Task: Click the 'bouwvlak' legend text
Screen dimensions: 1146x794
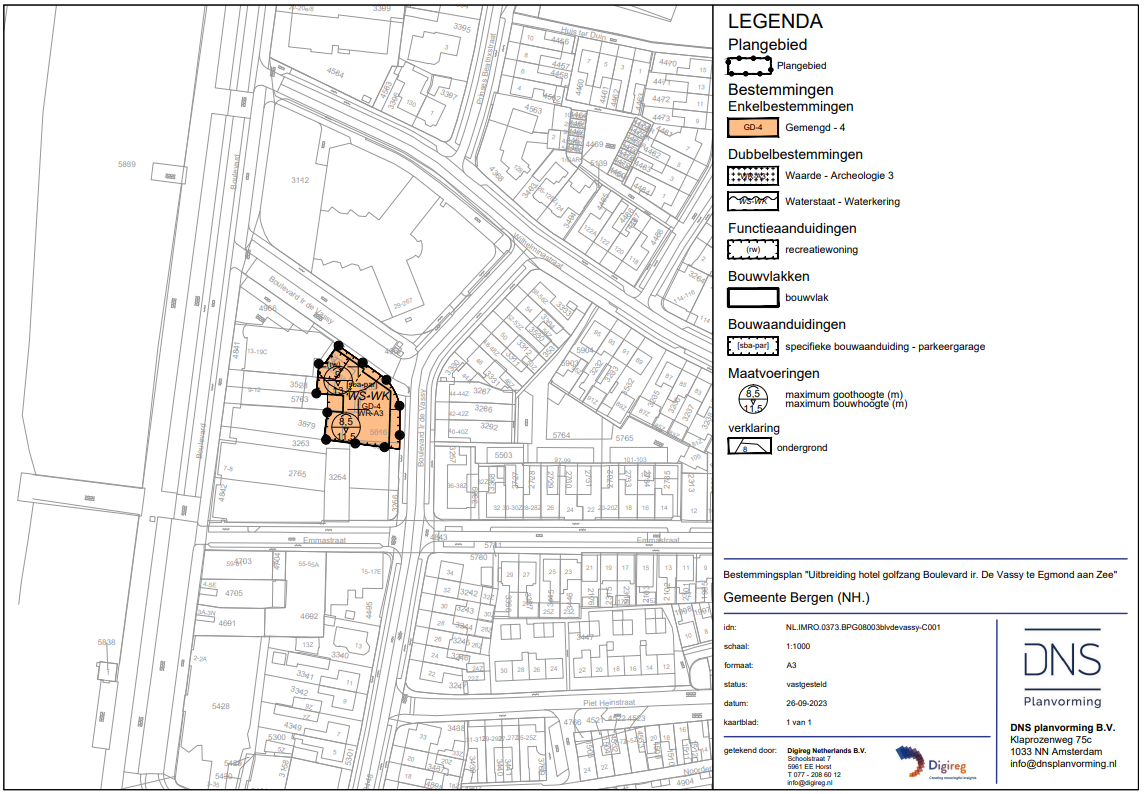Action: click(x=807, y=298)
